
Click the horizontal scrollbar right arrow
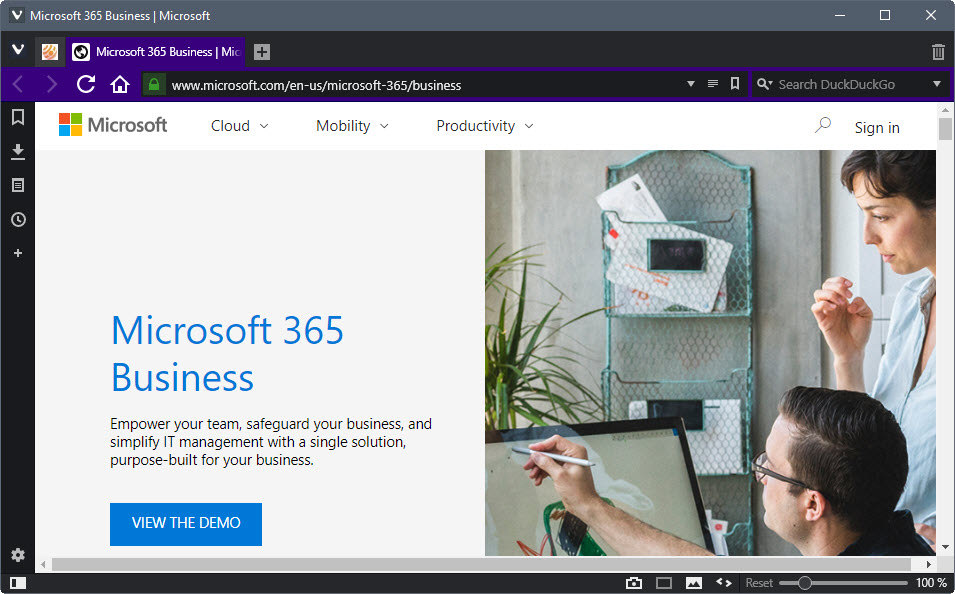pyautogui.click(x=929, y=564)
